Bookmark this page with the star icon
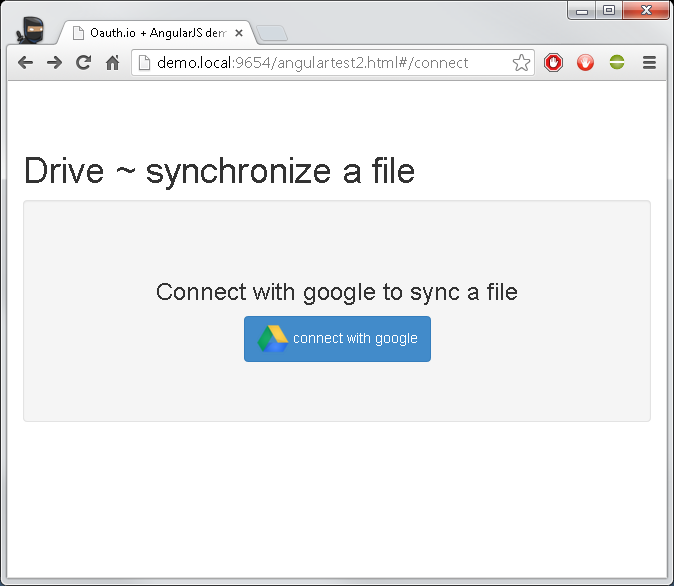This screenshot has width=674, height=586. tap(521, 63)
